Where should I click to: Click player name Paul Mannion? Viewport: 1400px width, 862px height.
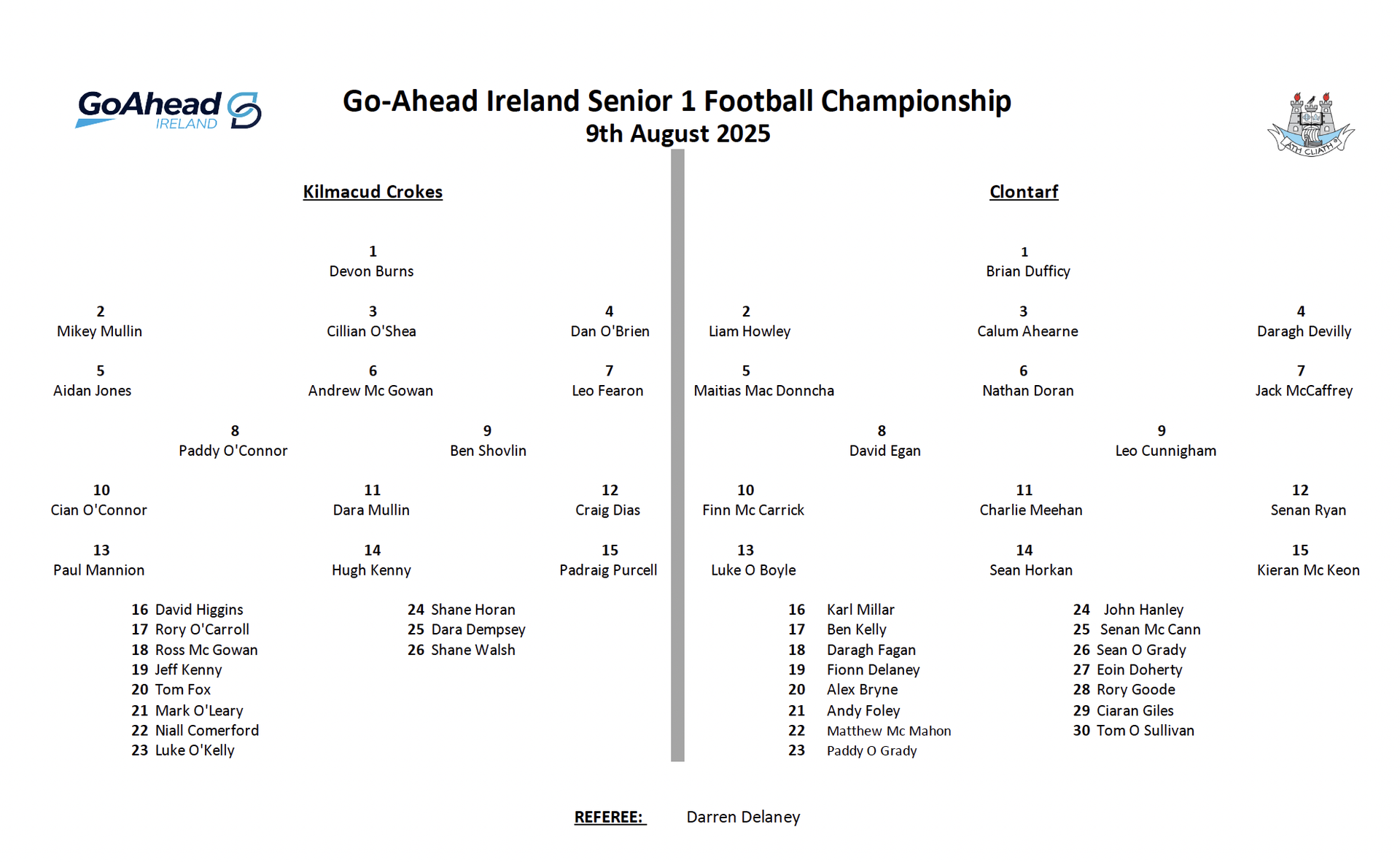(98, 570)
